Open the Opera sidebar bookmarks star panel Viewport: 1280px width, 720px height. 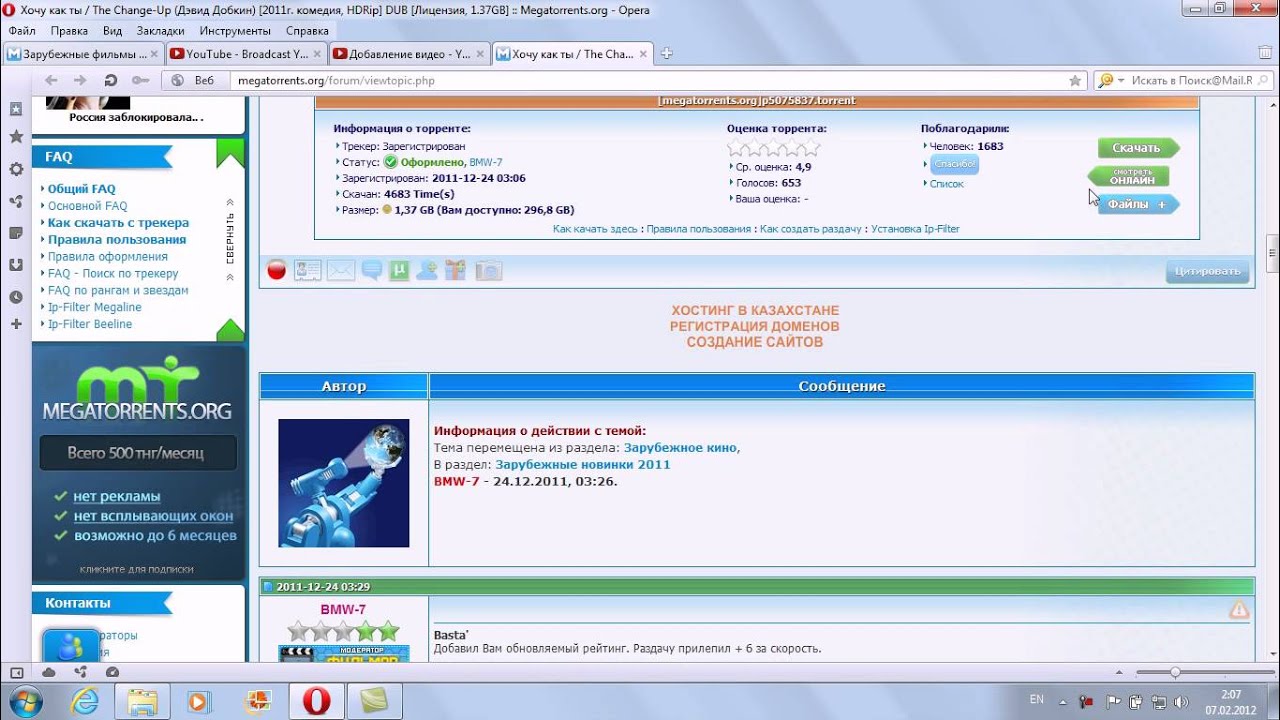[x=16, y=137]
